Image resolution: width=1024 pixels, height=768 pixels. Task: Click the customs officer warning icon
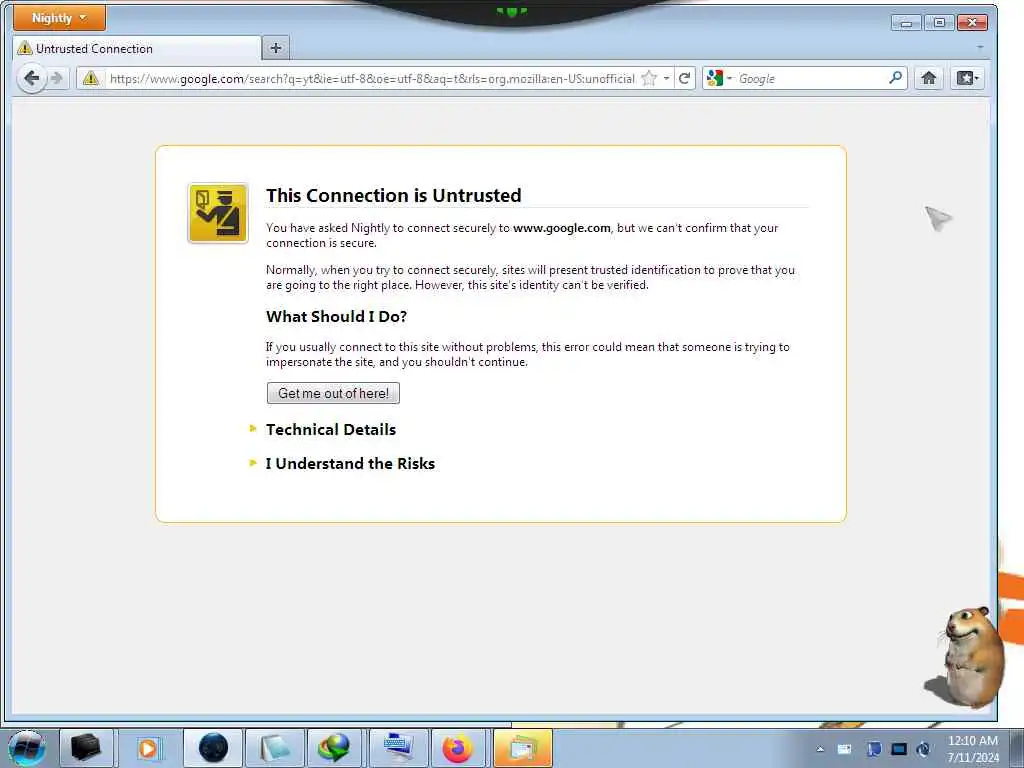218,214
